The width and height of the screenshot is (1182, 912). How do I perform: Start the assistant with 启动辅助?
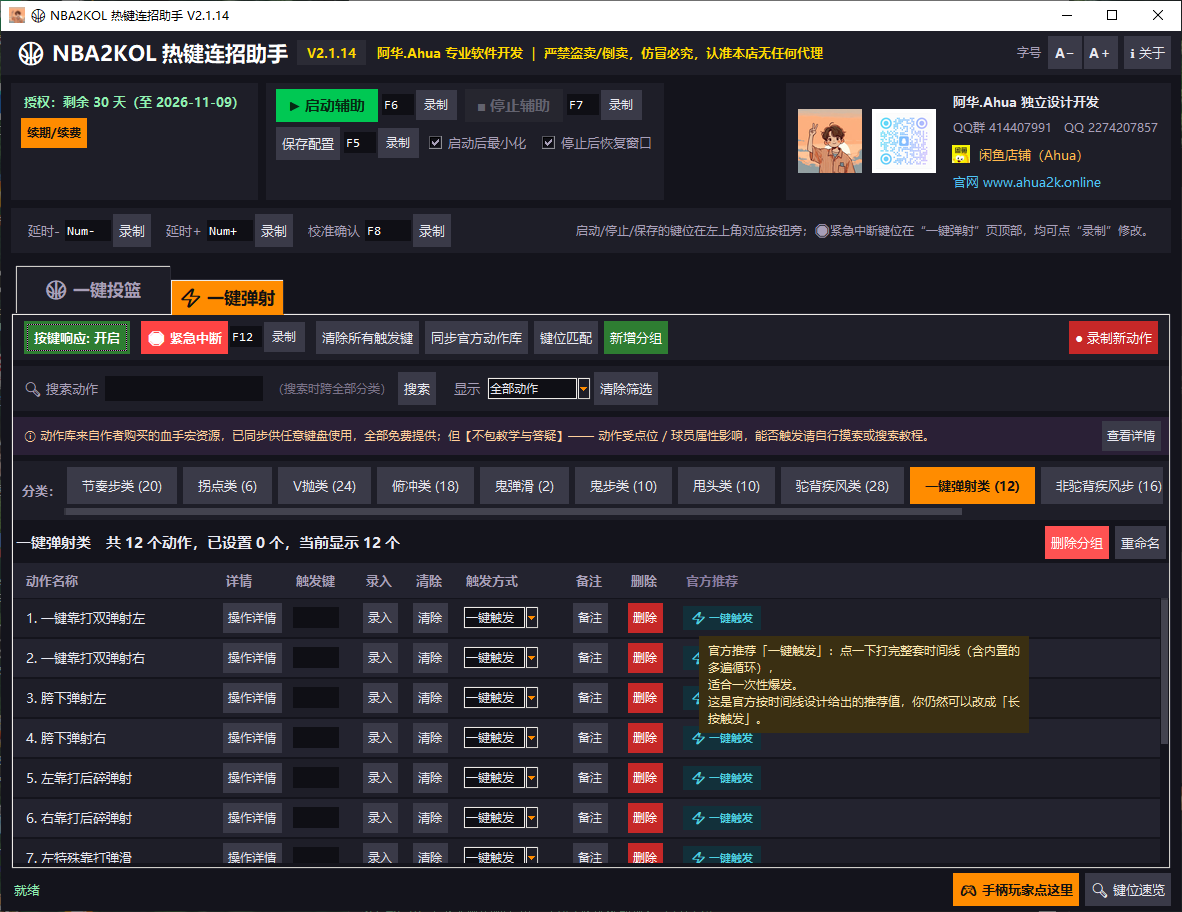(x=326, y=106)
